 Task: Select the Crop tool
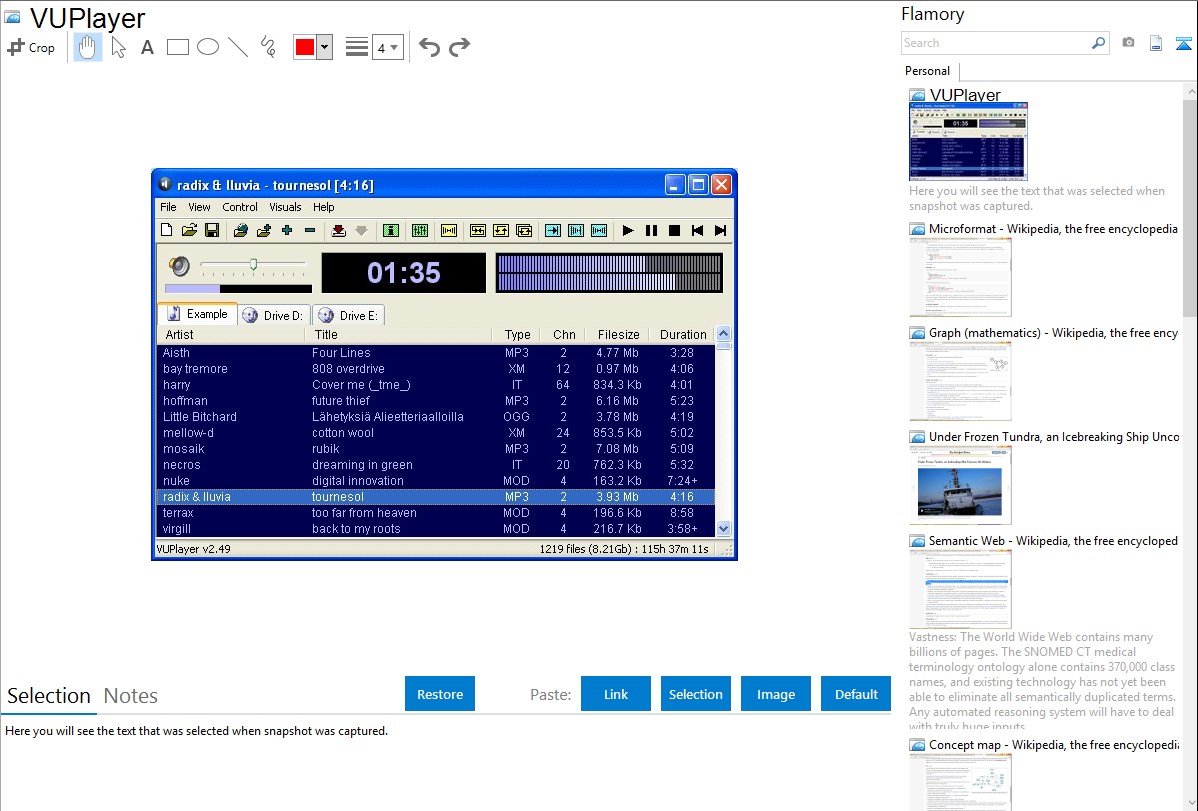tap(31, 47)
